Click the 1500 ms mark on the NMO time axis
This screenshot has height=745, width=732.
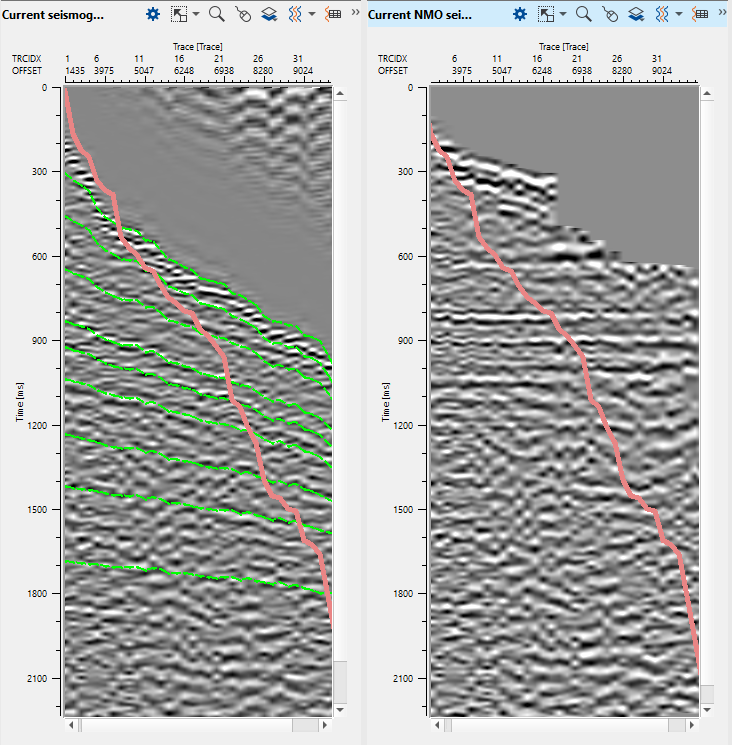tap(400, 509)
